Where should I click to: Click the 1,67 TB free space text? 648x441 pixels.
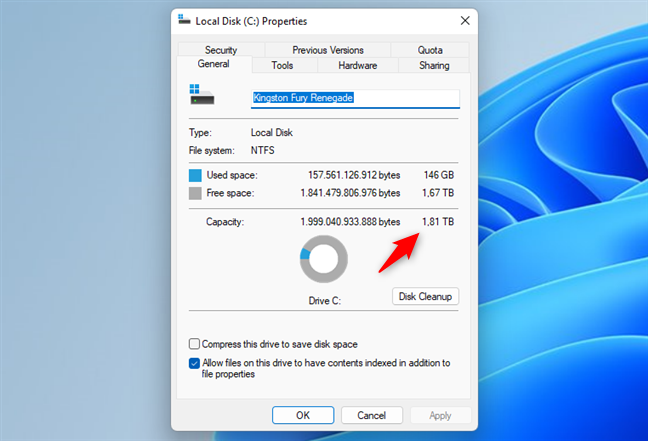click(438, 193)
